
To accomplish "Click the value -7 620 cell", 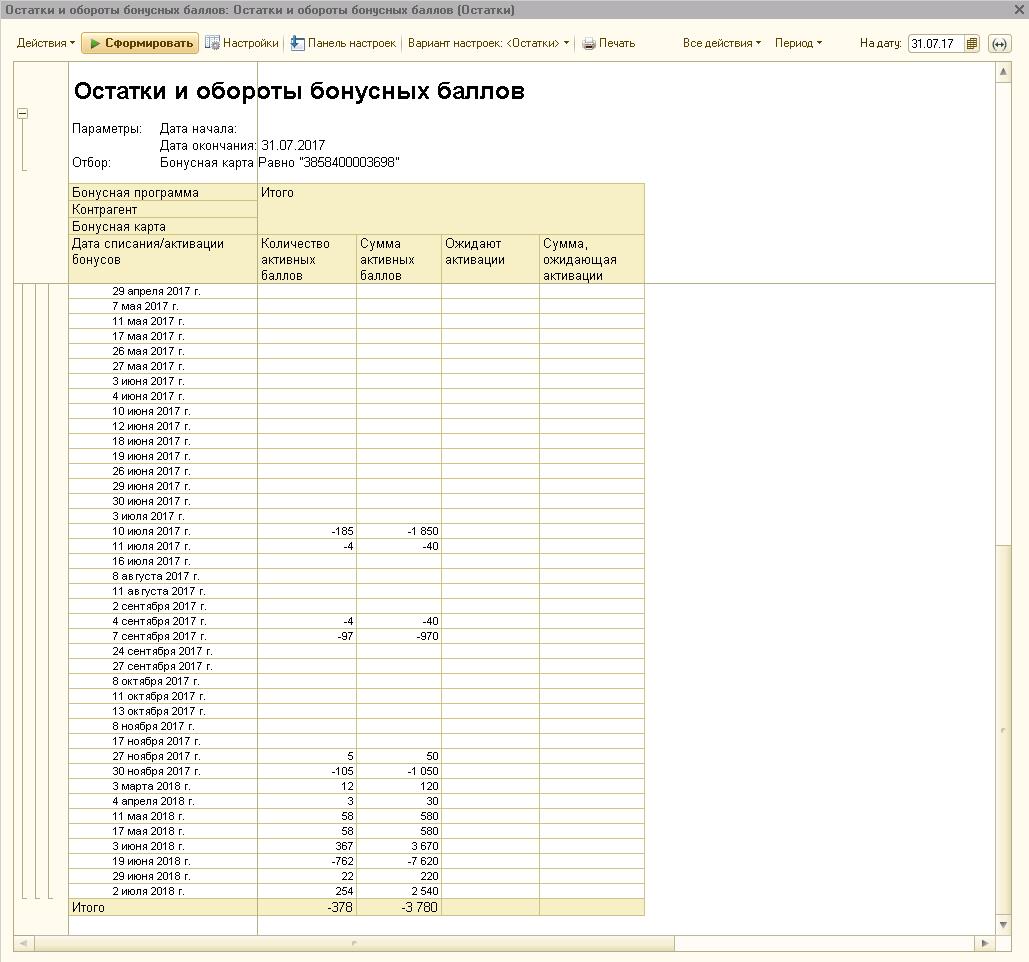I will point(399,862).
